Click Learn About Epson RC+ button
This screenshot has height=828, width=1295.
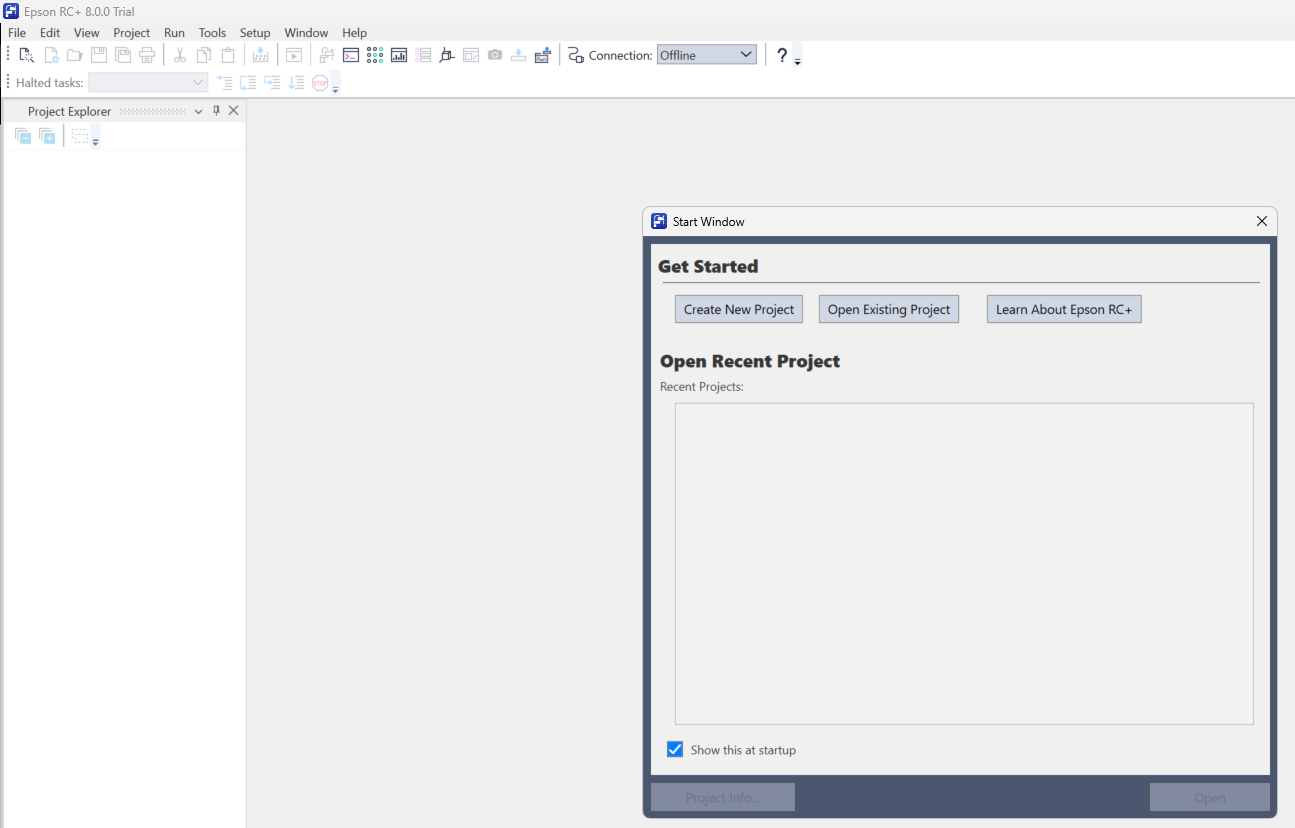[1064, 309]
